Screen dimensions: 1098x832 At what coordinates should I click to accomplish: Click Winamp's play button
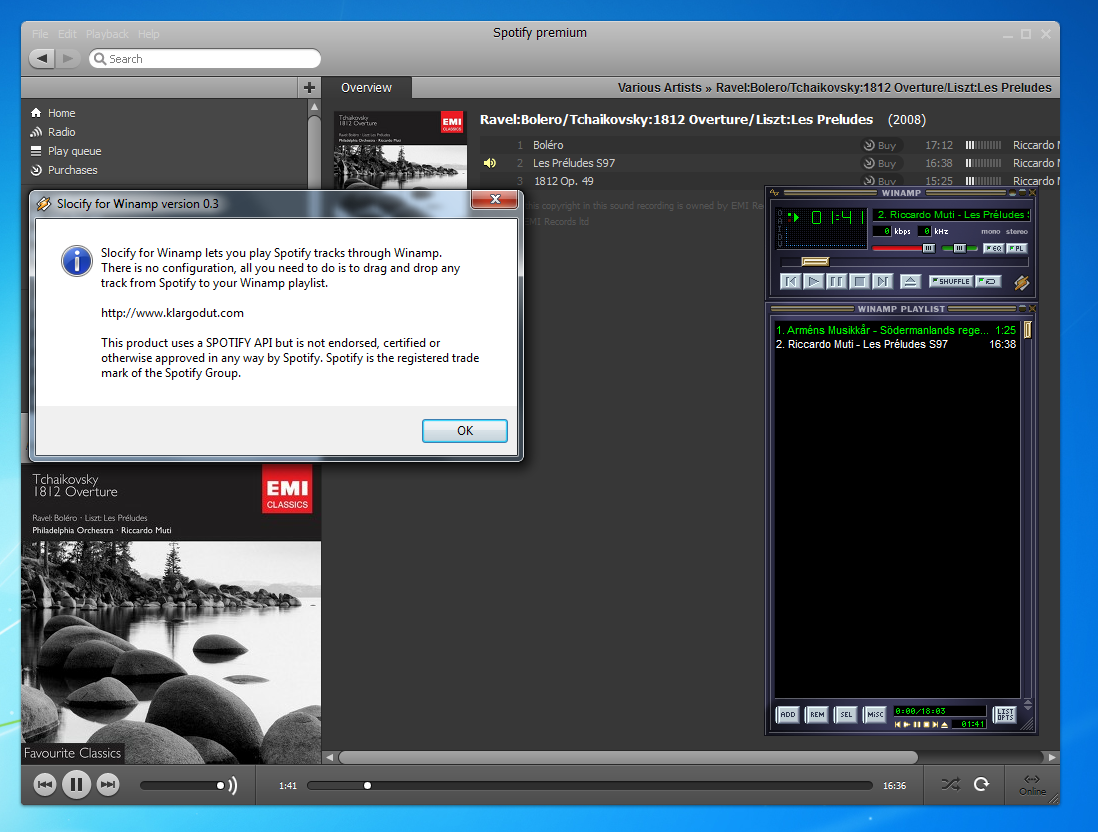(x=814, y=281)
